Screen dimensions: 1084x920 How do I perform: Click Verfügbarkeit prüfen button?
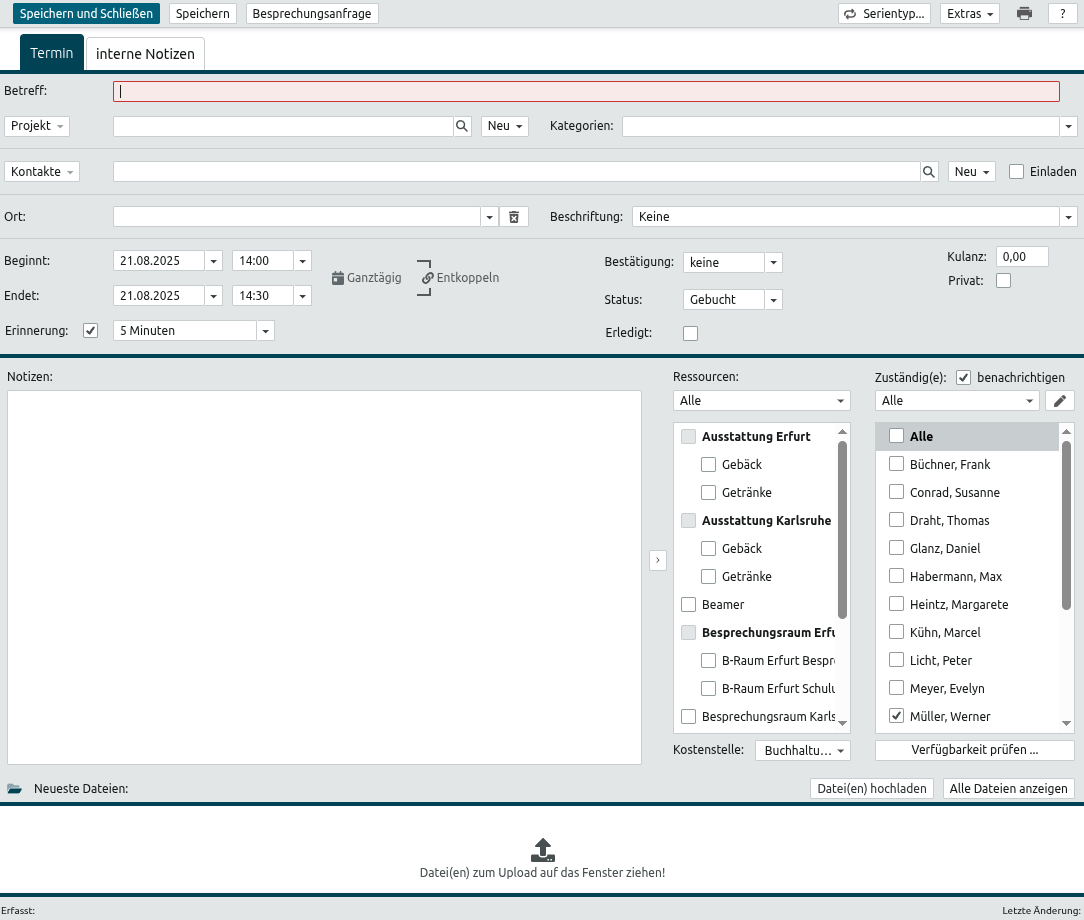[x=974, y=750]
